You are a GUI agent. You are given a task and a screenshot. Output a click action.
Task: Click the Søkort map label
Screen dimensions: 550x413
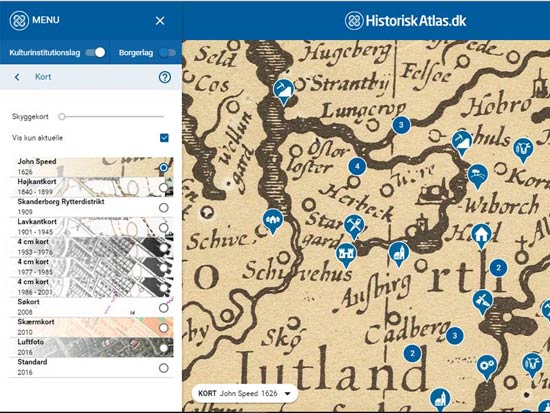tap(28, 302)
